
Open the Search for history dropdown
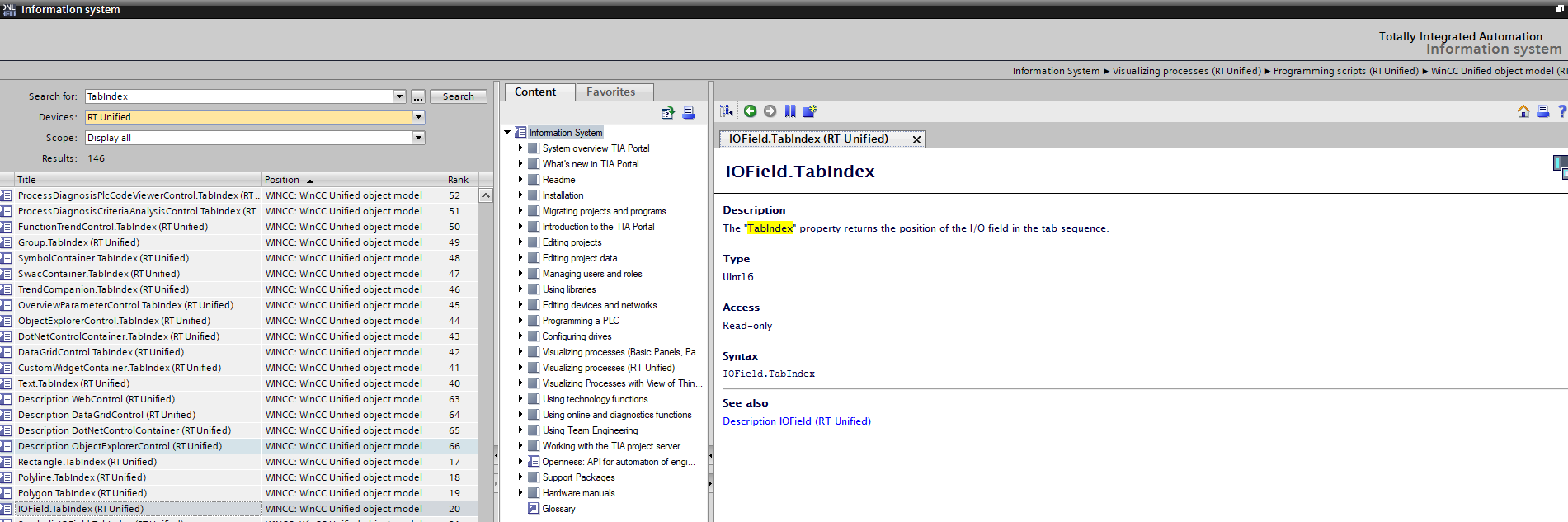click(399, 96)
